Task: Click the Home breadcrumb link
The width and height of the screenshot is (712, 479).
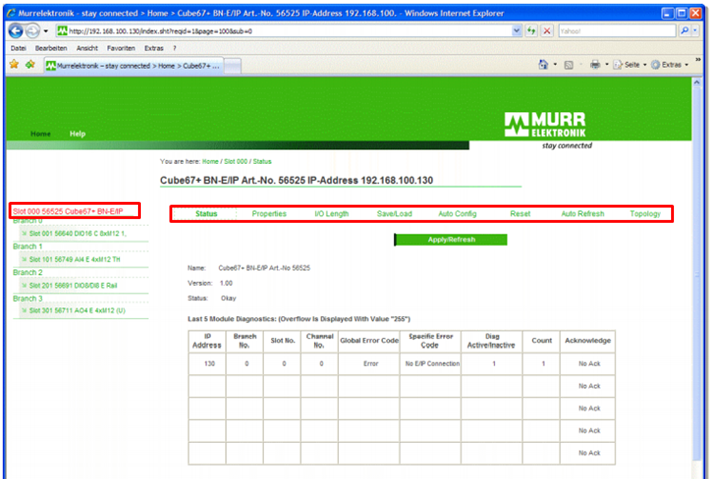Action: (210, 162)
